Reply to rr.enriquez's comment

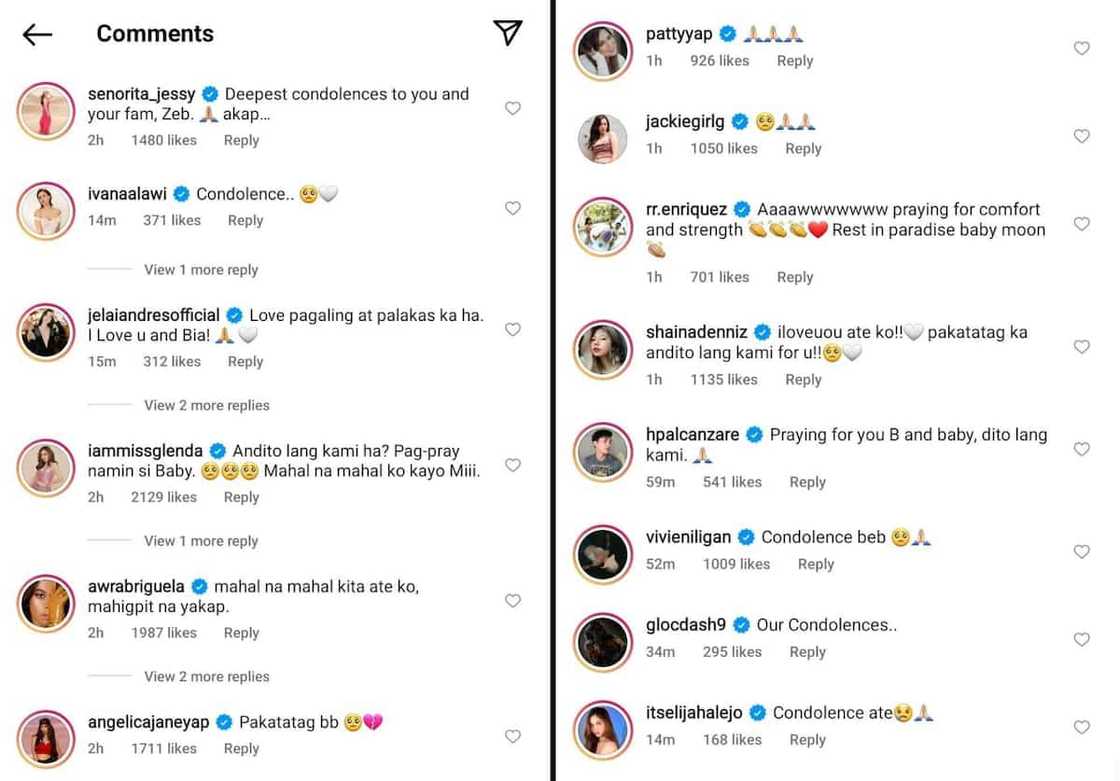coord(795,278)
